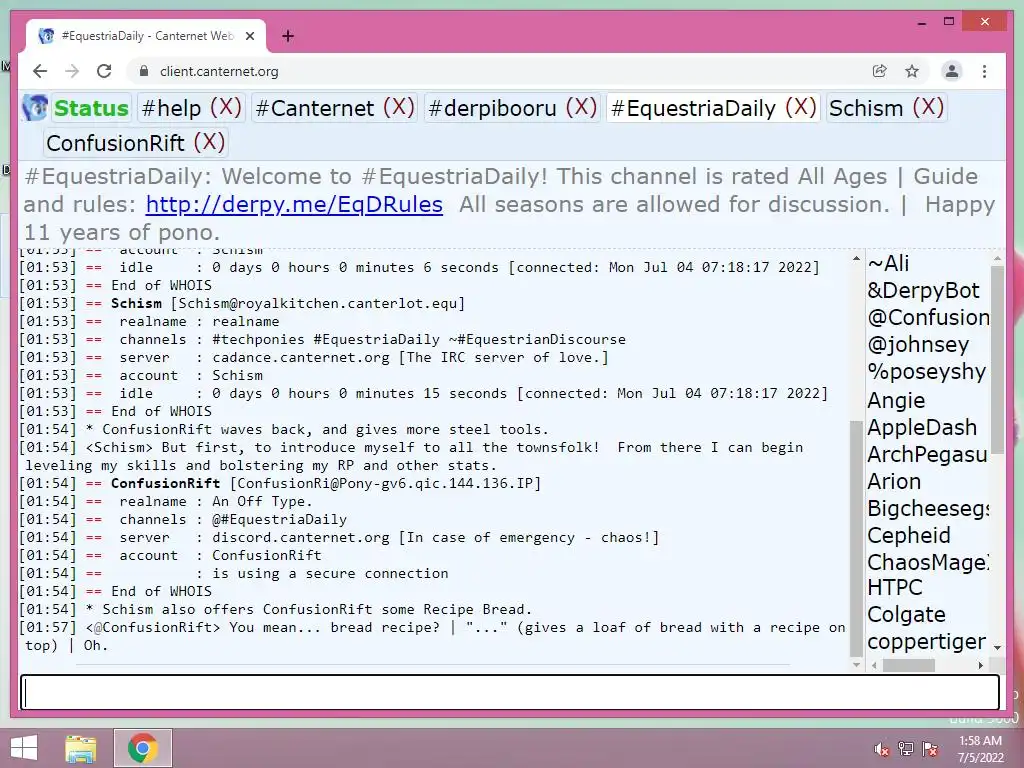
Task: Reload the Canternet page
Action: pyautogui.click(x=104, y=71)
